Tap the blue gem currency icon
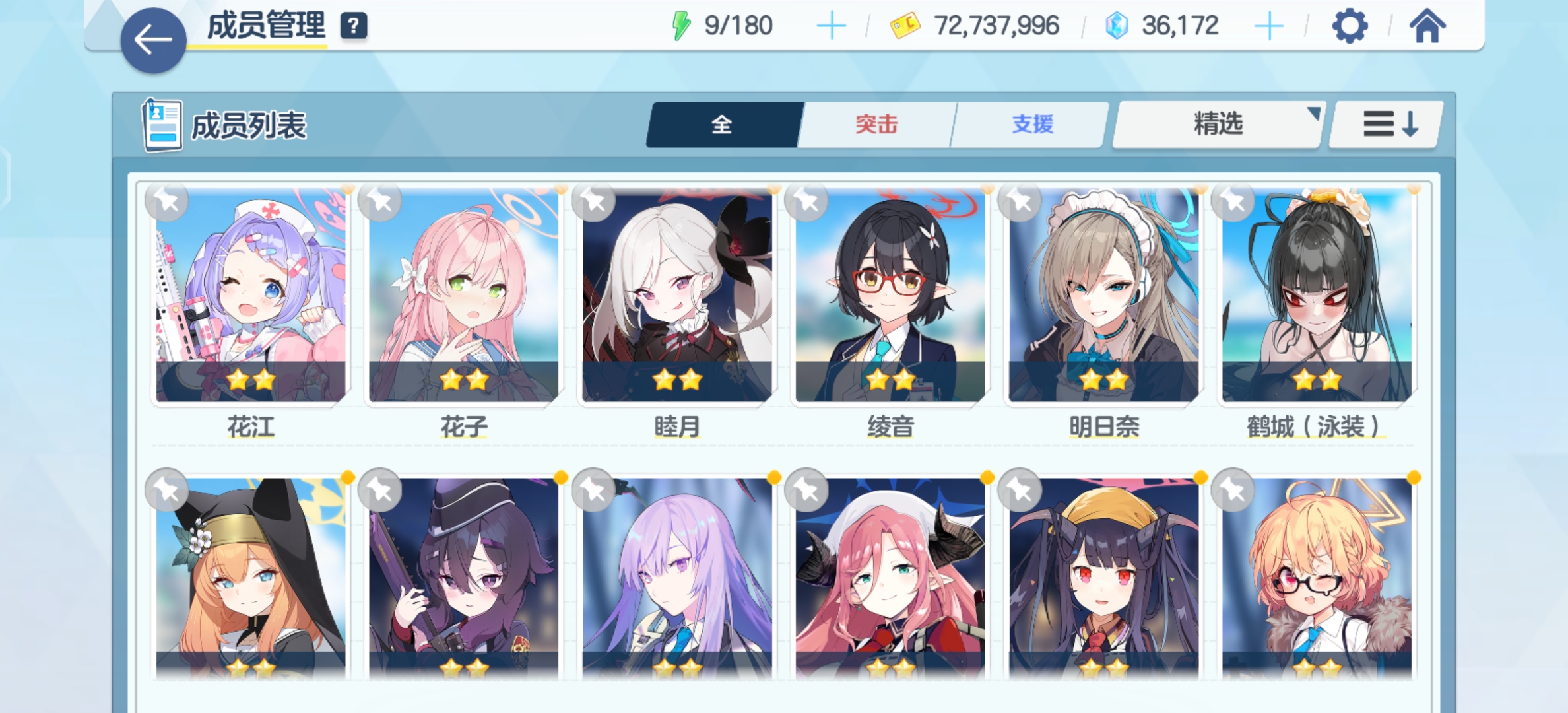 (1117, 26)
